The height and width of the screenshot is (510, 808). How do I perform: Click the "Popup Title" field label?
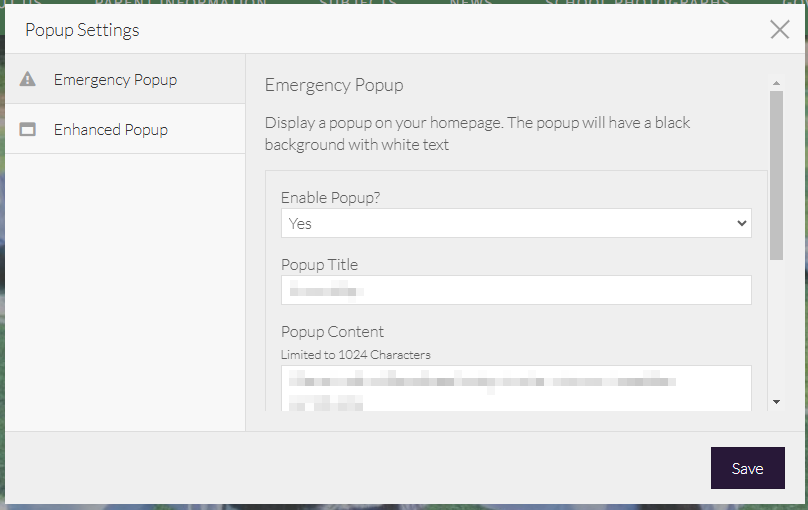(x=319, y=264)
